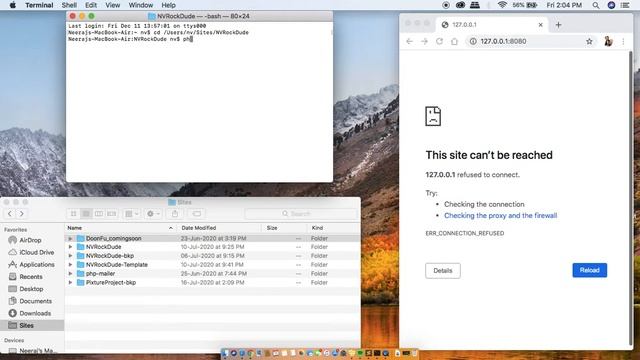Click the Finder share button
640x360 pixels.
[x=175, y=213]
